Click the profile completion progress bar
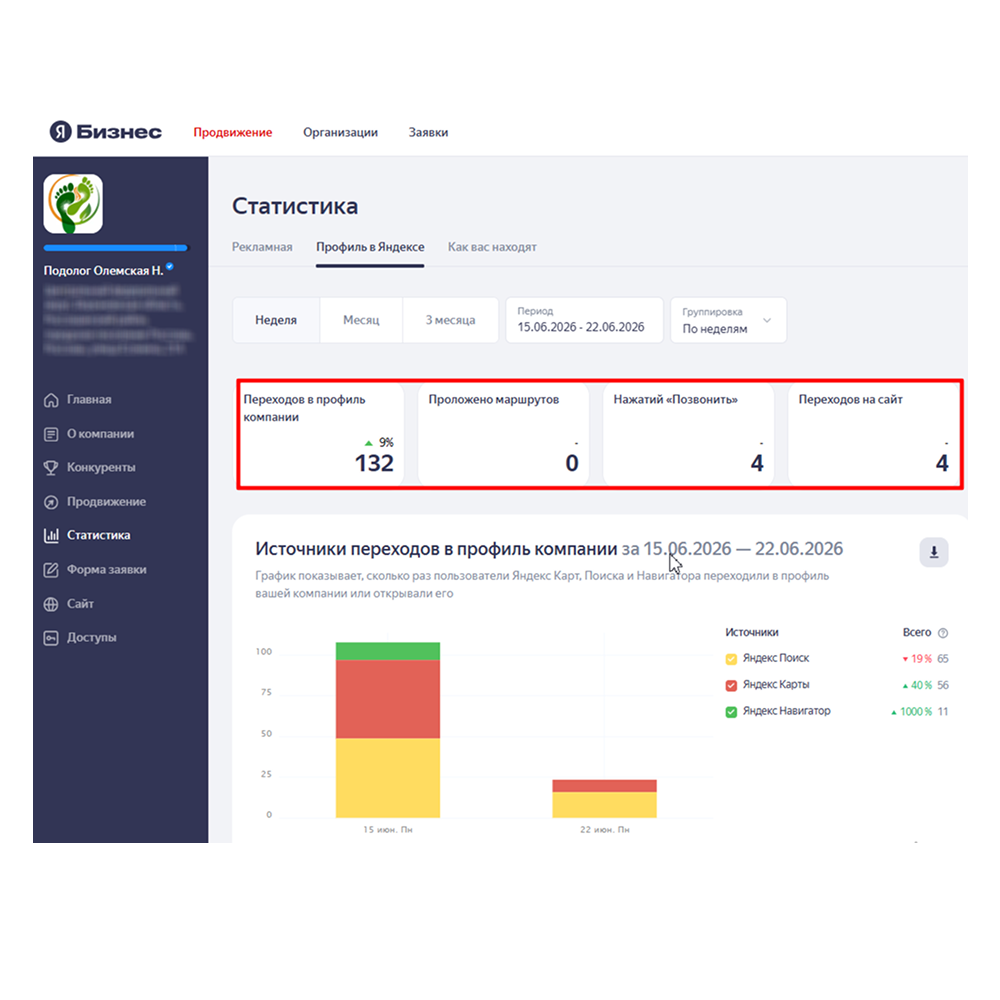This screenshot has width=1000, height=1000. coord(115,247)
